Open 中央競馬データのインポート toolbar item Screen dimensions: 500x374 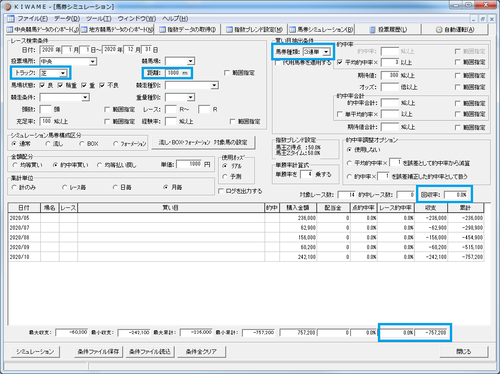coord(42,30)
